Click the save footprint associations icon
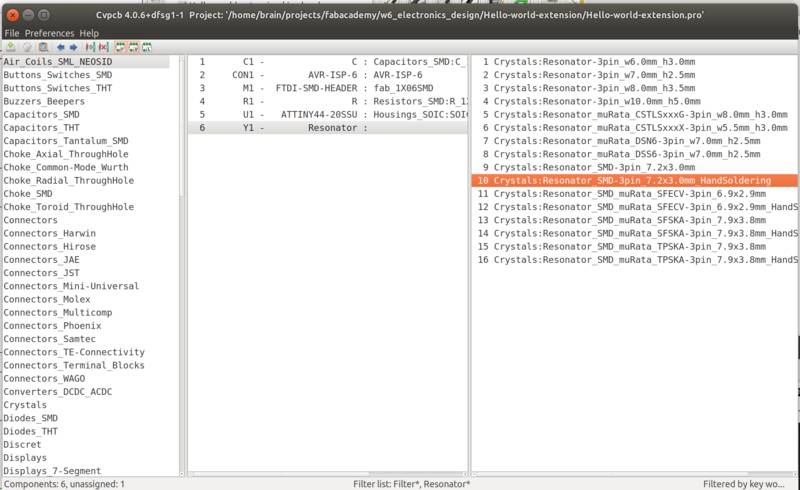This screenshot has width=800, height=490. [11, 47]
